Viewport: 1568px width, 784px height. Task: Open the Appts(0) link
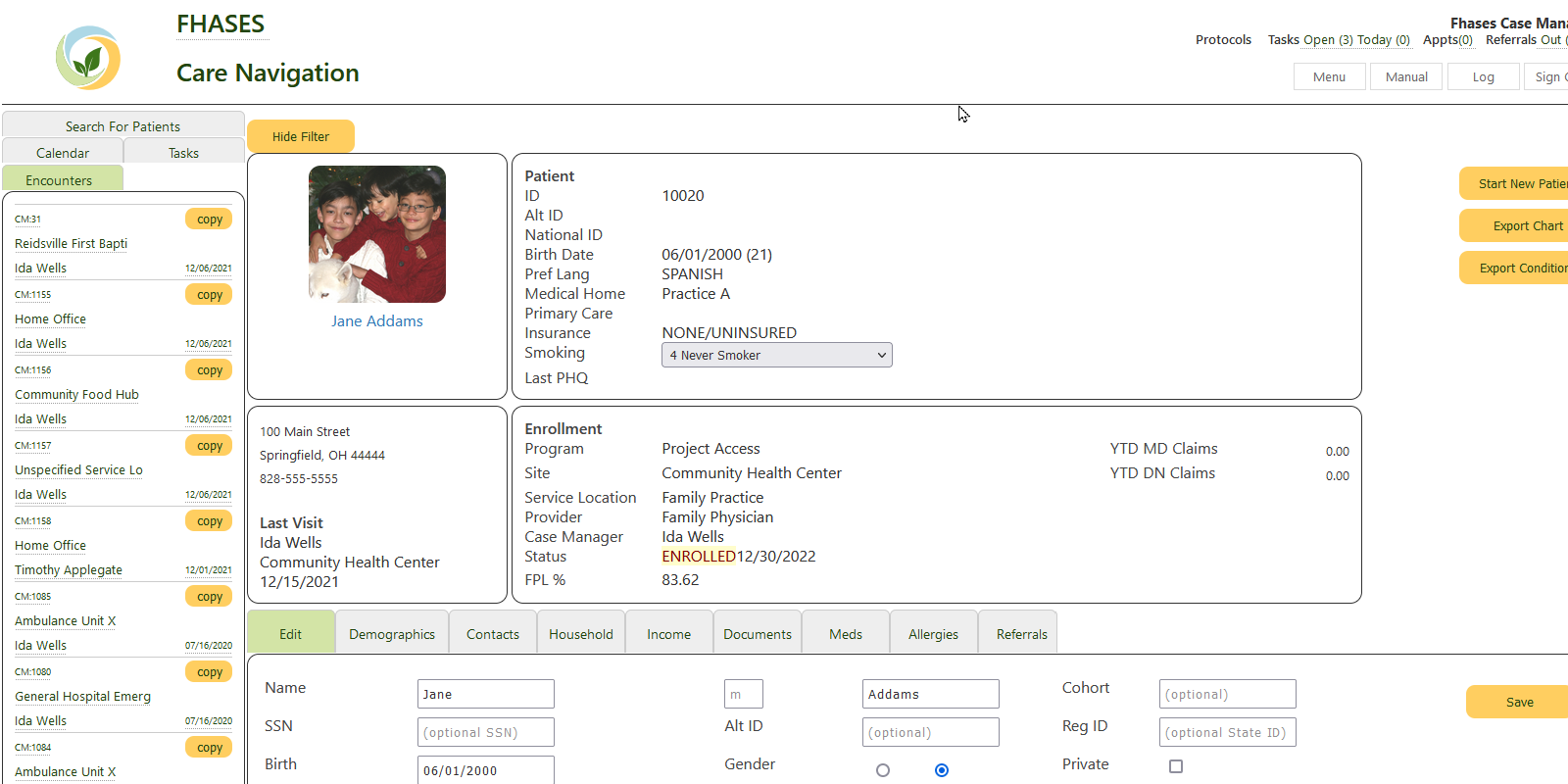pyautogui.click(x=1447, y=40)
